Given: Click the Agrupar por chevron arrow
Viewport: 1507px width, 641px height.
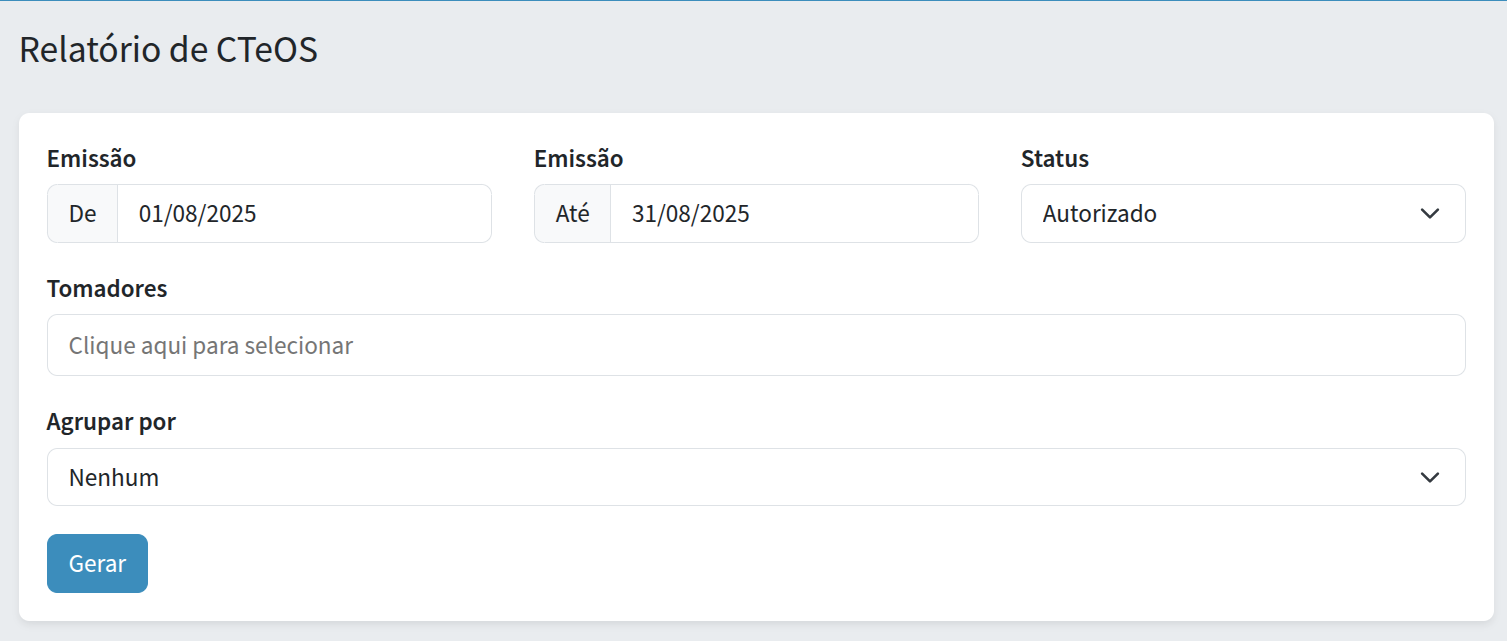Looking at the screenshot, I should (x=1429, y=477).
